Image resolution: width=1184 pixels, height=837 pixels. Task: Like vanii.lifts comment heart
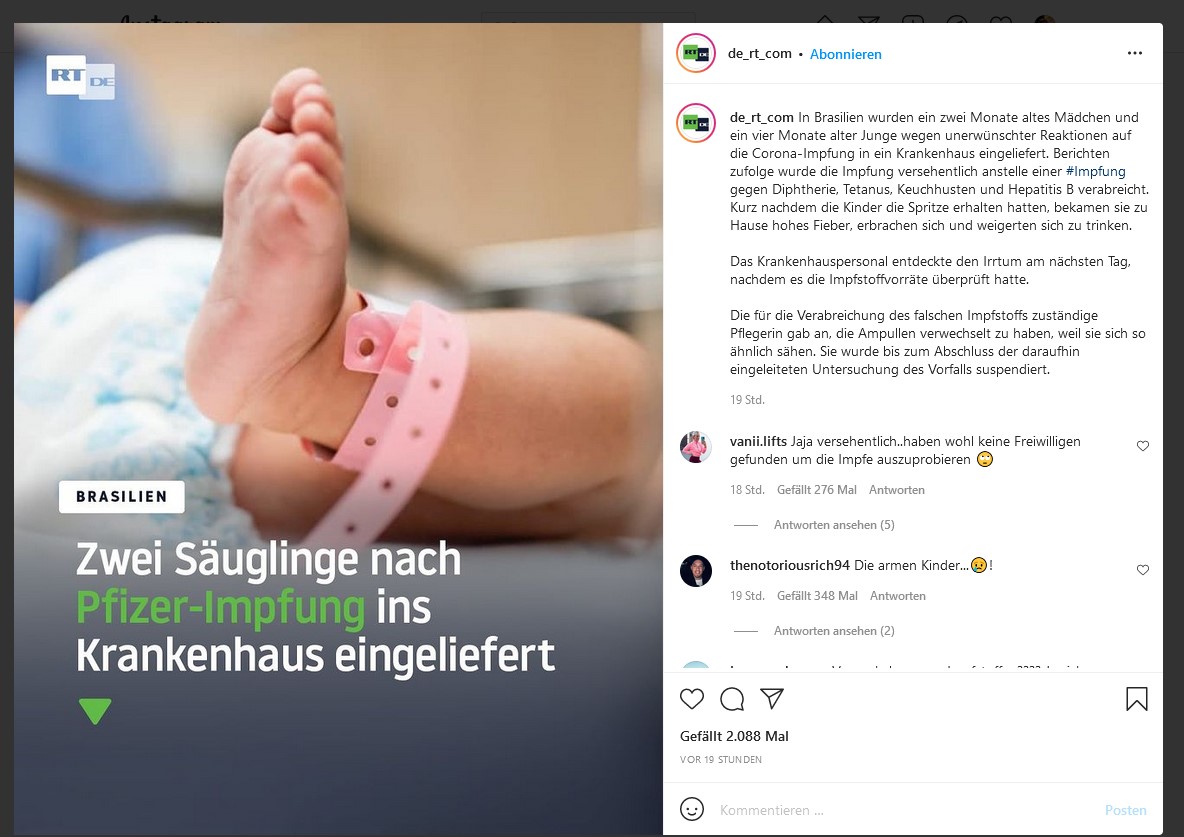coord(1142,446)
